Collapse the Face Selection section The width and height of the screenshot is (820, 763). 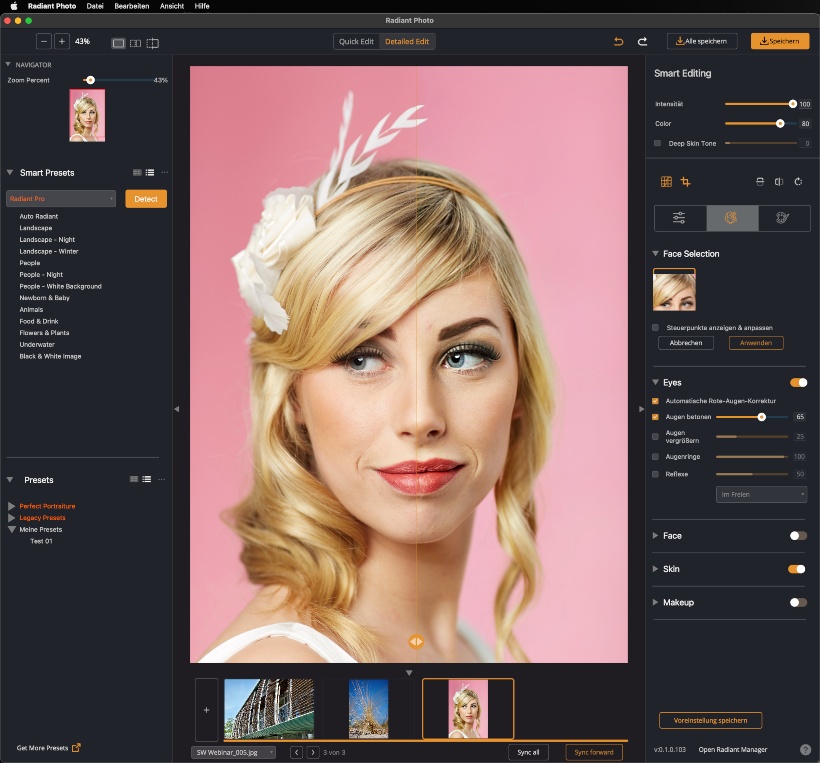[655, 254]
